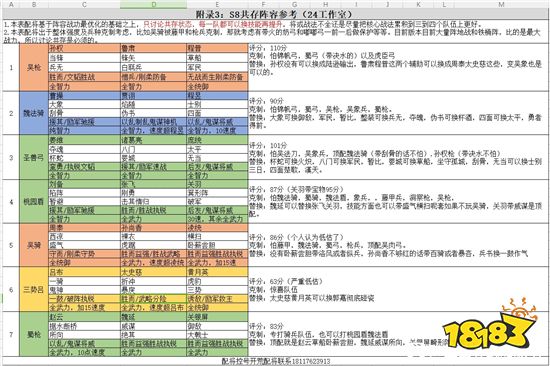Select the 刘备 cell
Image resolution: width=550 pixels, height=366 pixels.
point(84,184)
